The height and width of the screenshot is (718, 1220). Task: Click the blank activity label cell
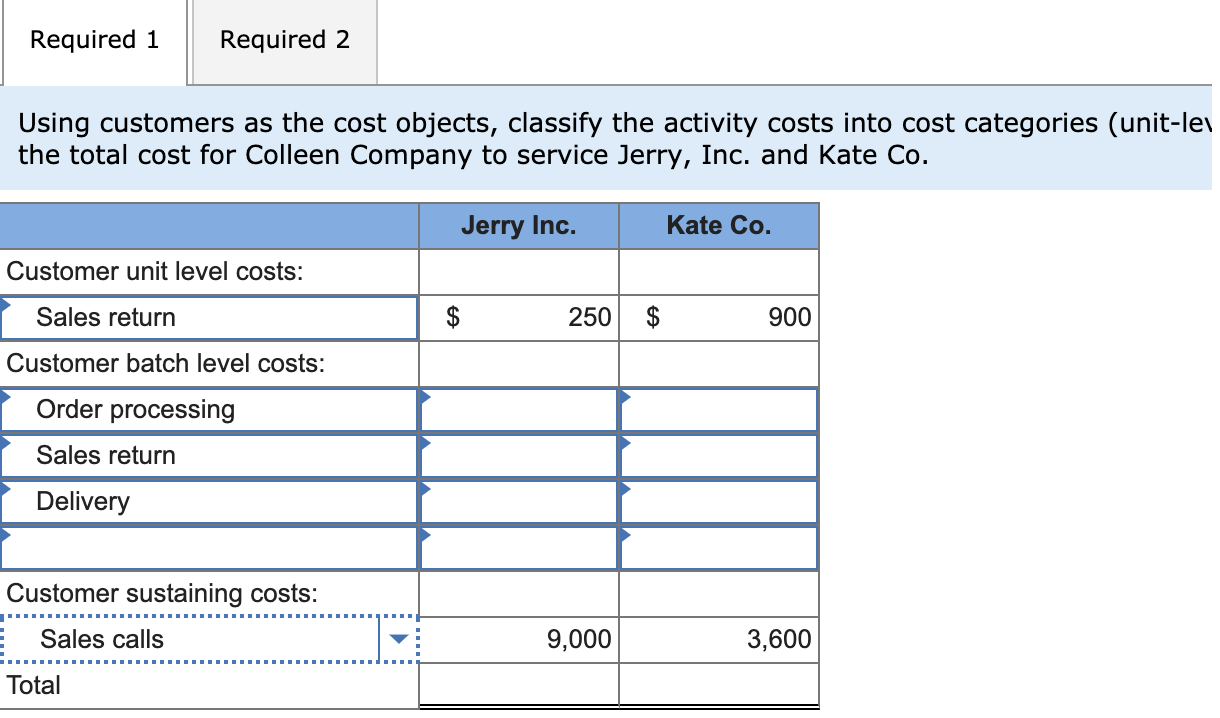pos(200,547)
